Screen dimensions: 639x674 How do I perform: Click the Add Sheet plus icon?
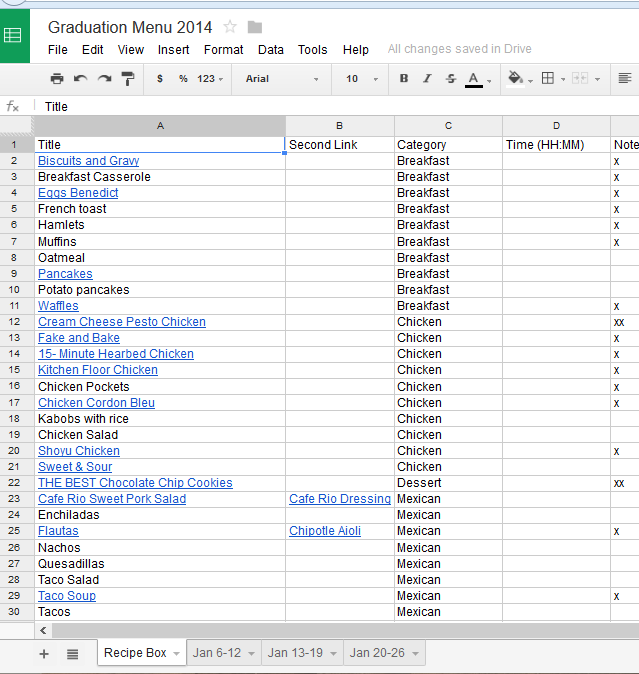click(x=44, y=654)
